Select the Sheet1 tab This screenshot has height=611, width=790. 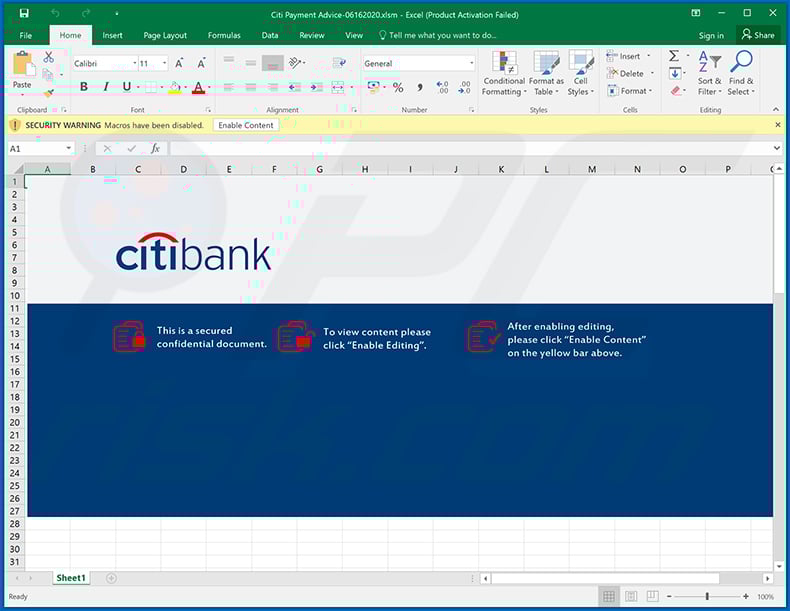71,578
